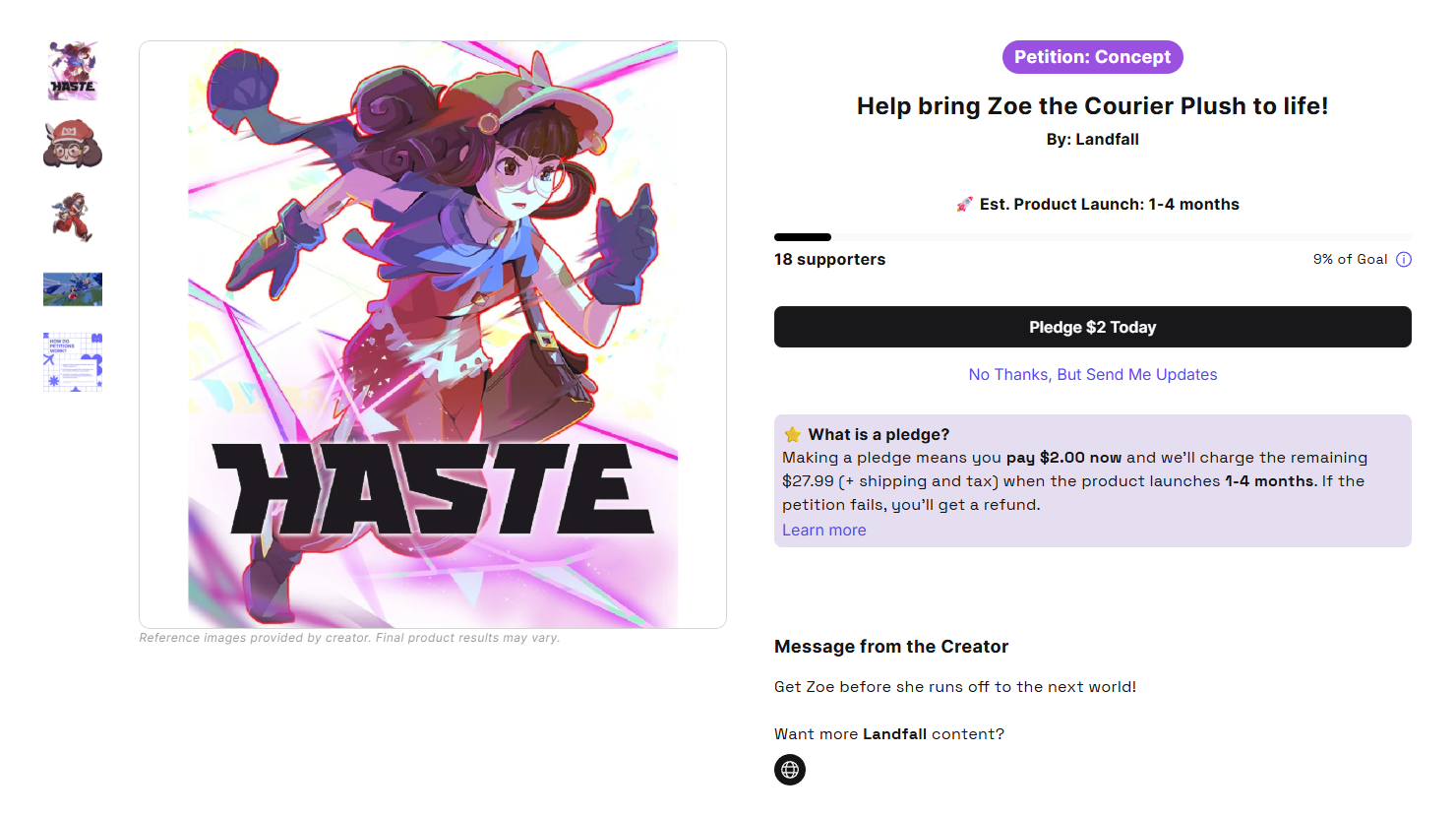
Task: Select the How Do Petitions Work thumbnail
Action: (x=73, y=362)
